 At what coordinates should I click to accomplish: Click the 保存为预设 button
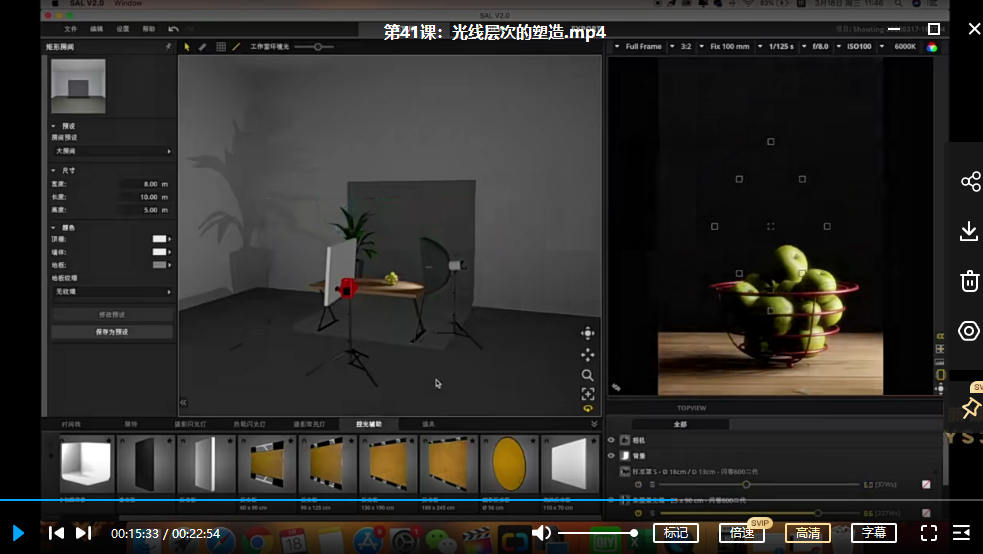111,331
